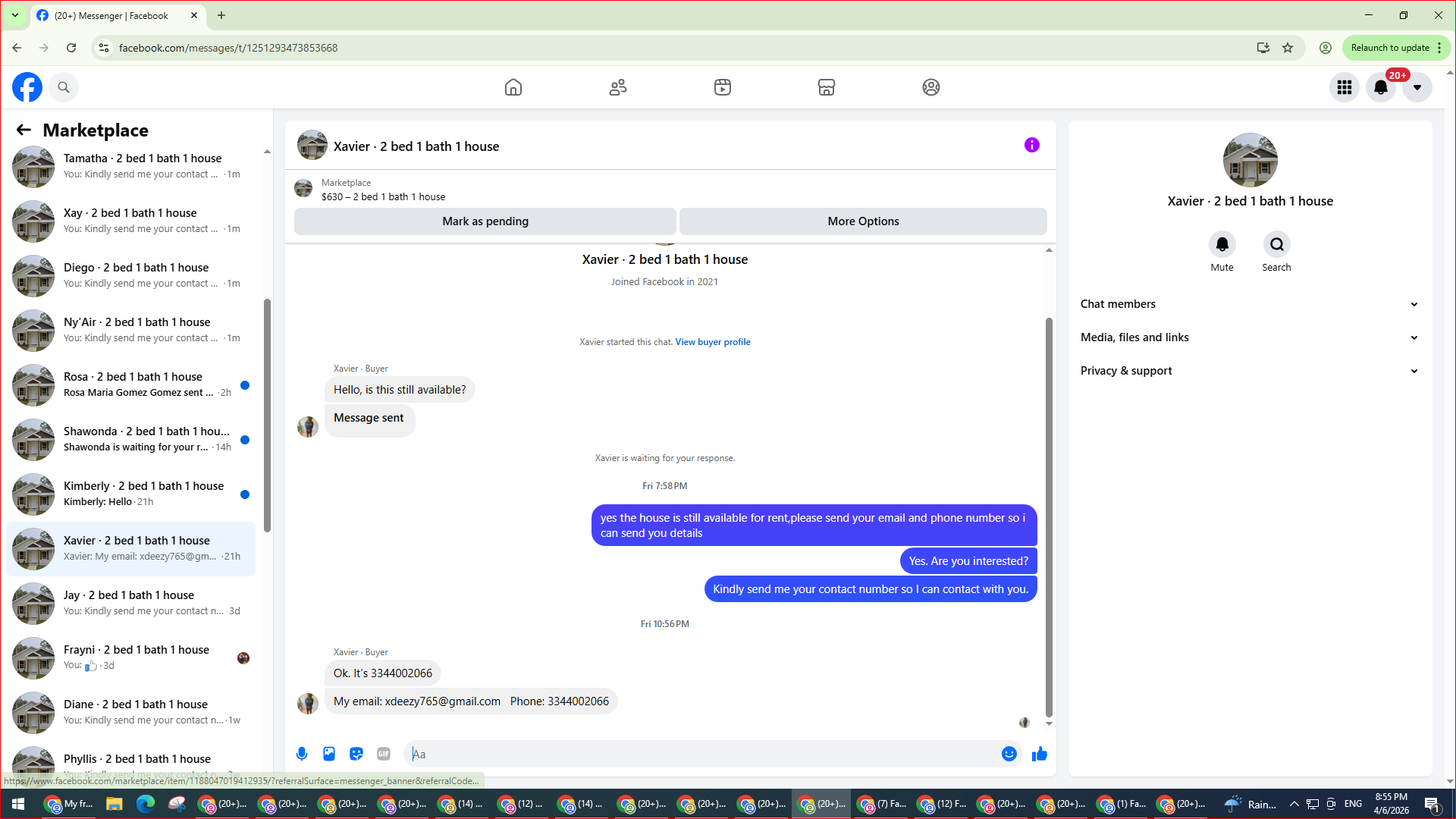
Task: Open the Ny'Air conversation
Action: (x=131, y=330)
